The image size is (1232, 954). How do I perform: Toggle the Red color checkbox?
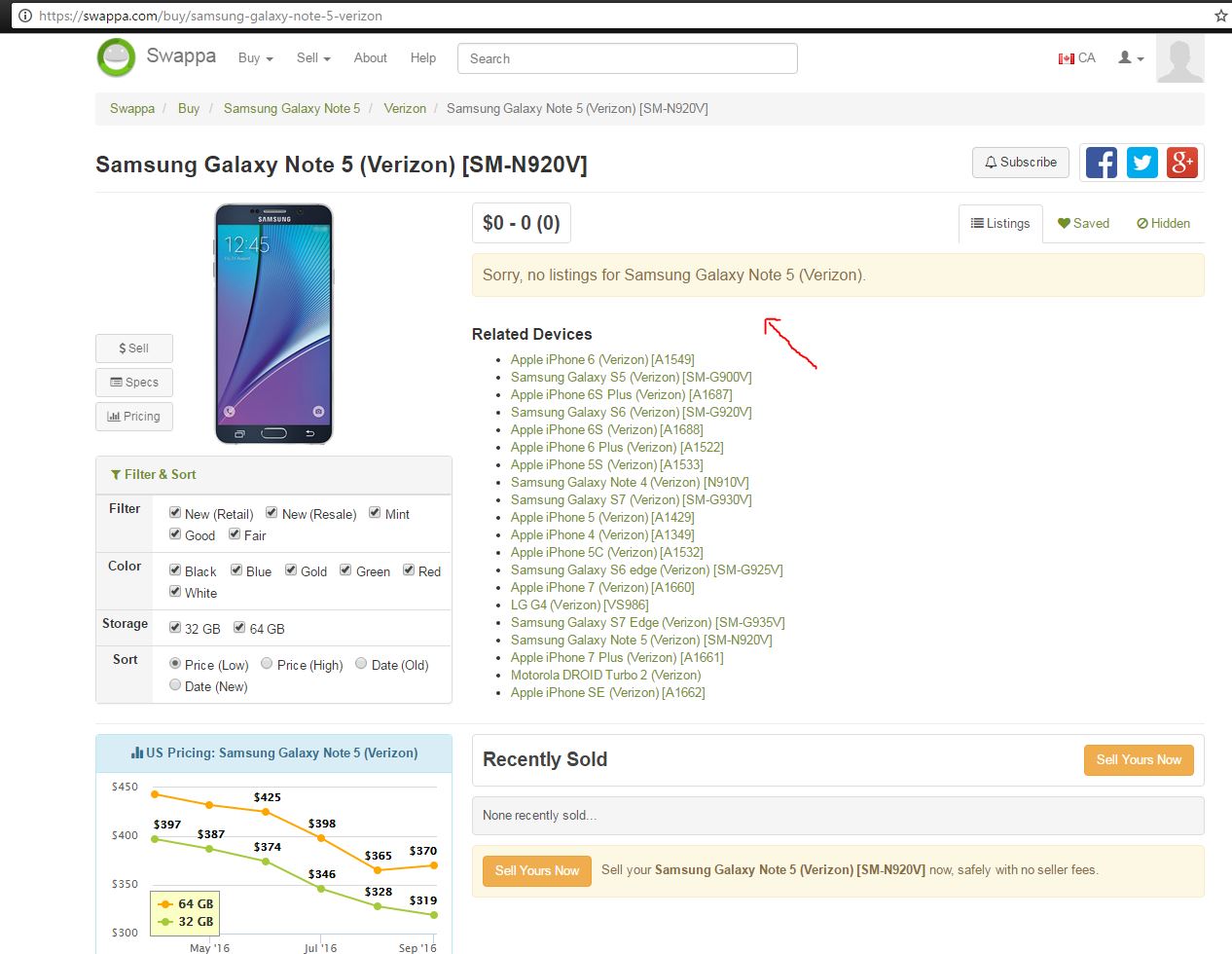[x=409, y=570]
